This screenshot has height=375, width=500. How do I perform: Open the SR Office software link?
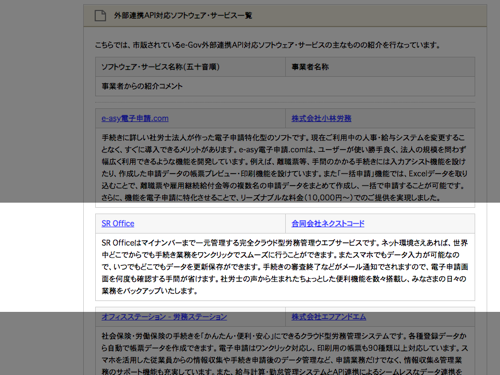pos(118,223)
